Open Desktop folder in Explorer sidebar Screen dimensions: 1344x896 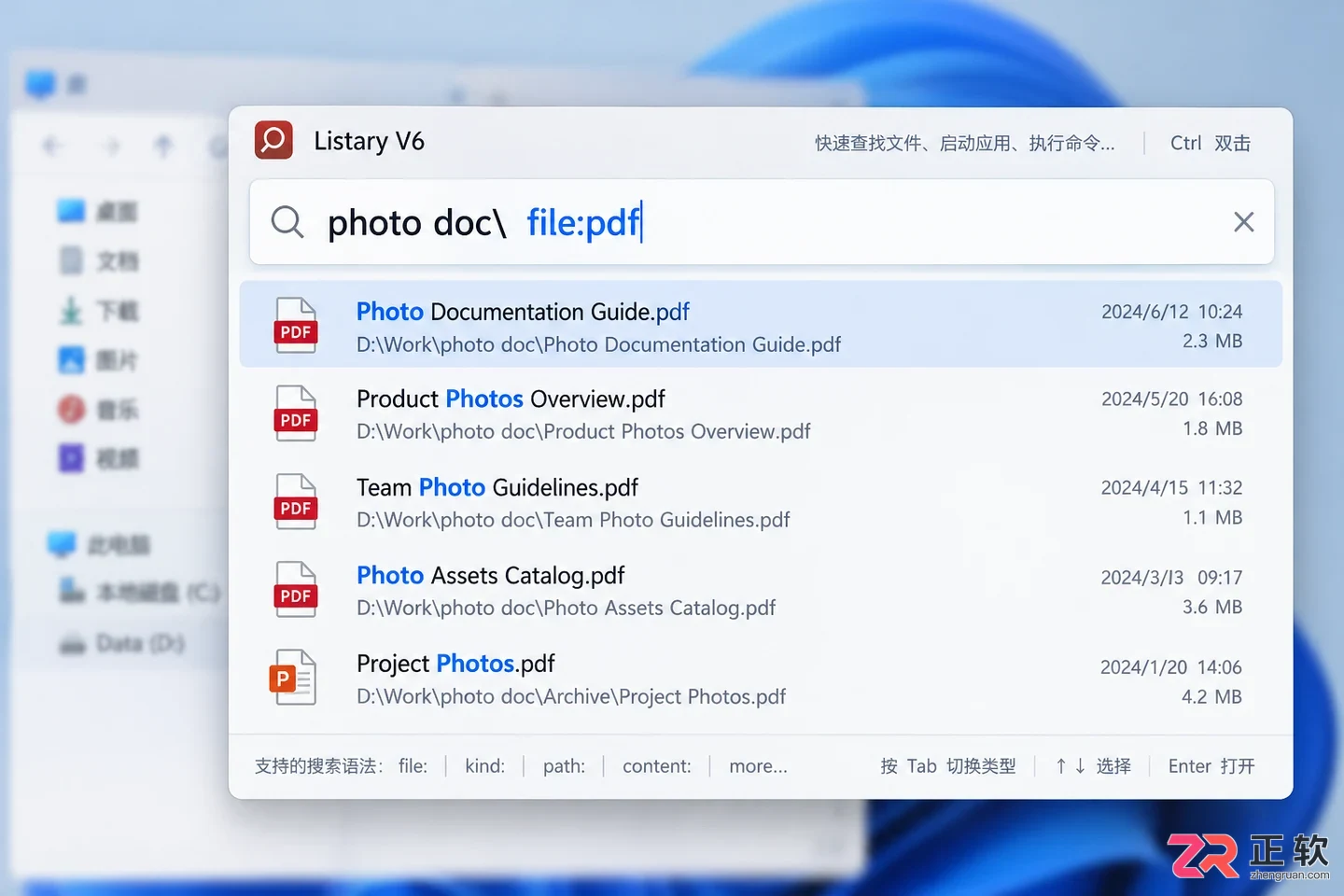pos(97,212)
